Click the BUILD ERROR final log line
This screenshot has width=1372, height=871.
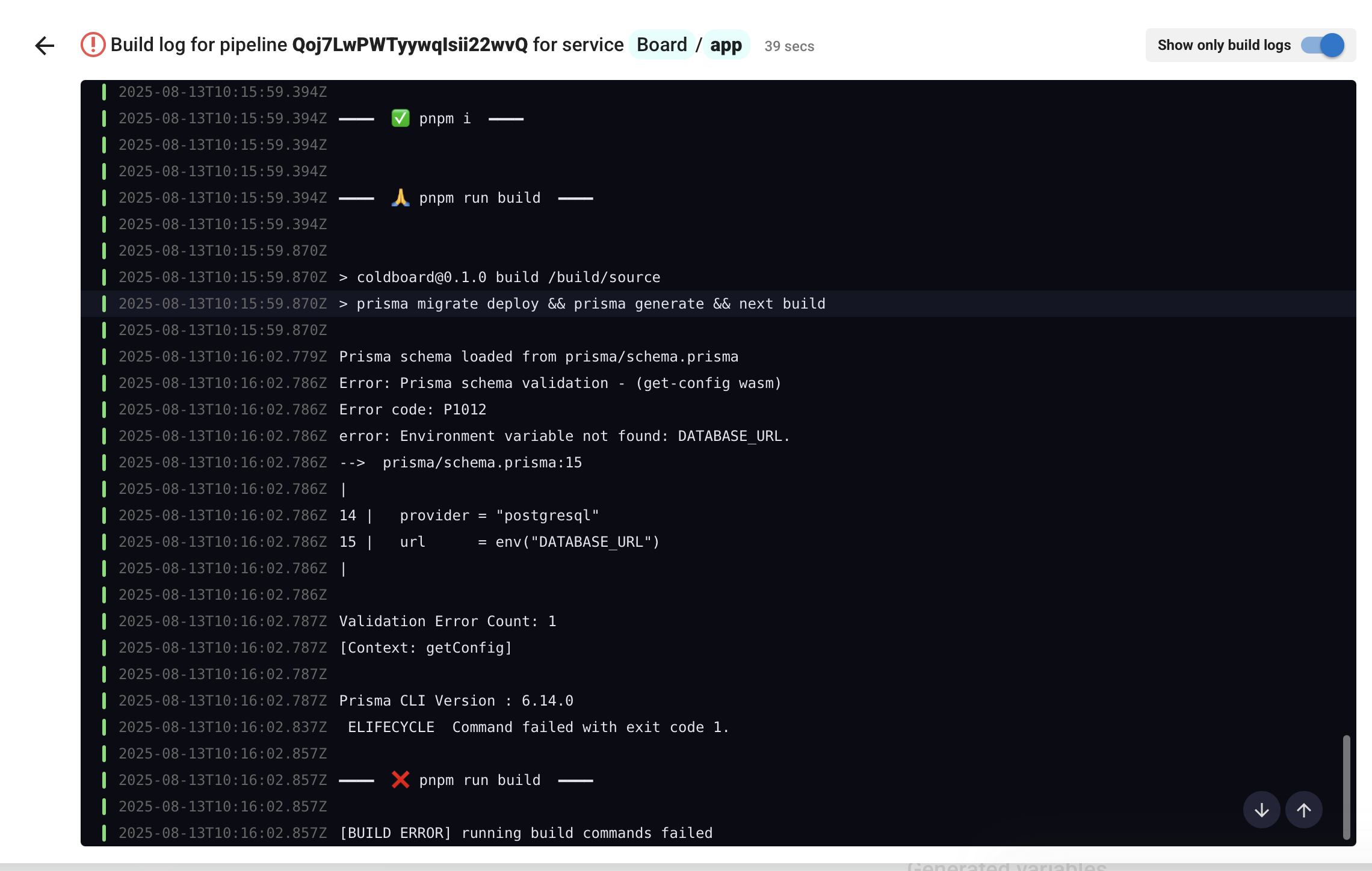pyautogui.click(x=525, y=833)
